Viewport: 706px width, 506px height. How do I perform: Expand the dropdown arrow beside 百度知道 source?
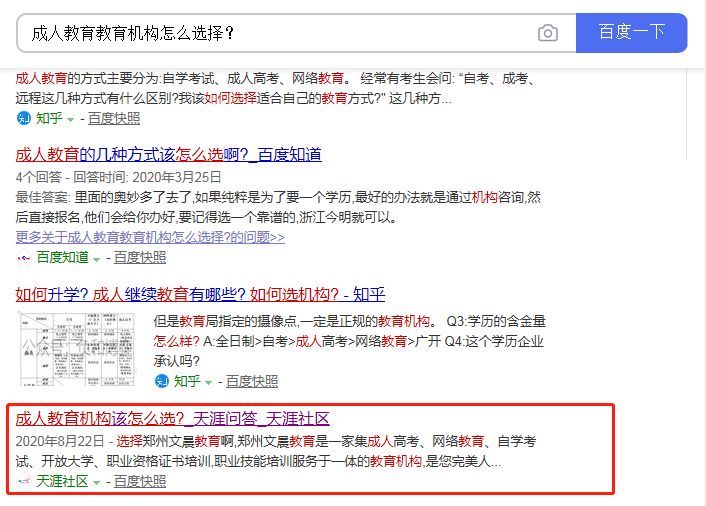click(98, 258)
